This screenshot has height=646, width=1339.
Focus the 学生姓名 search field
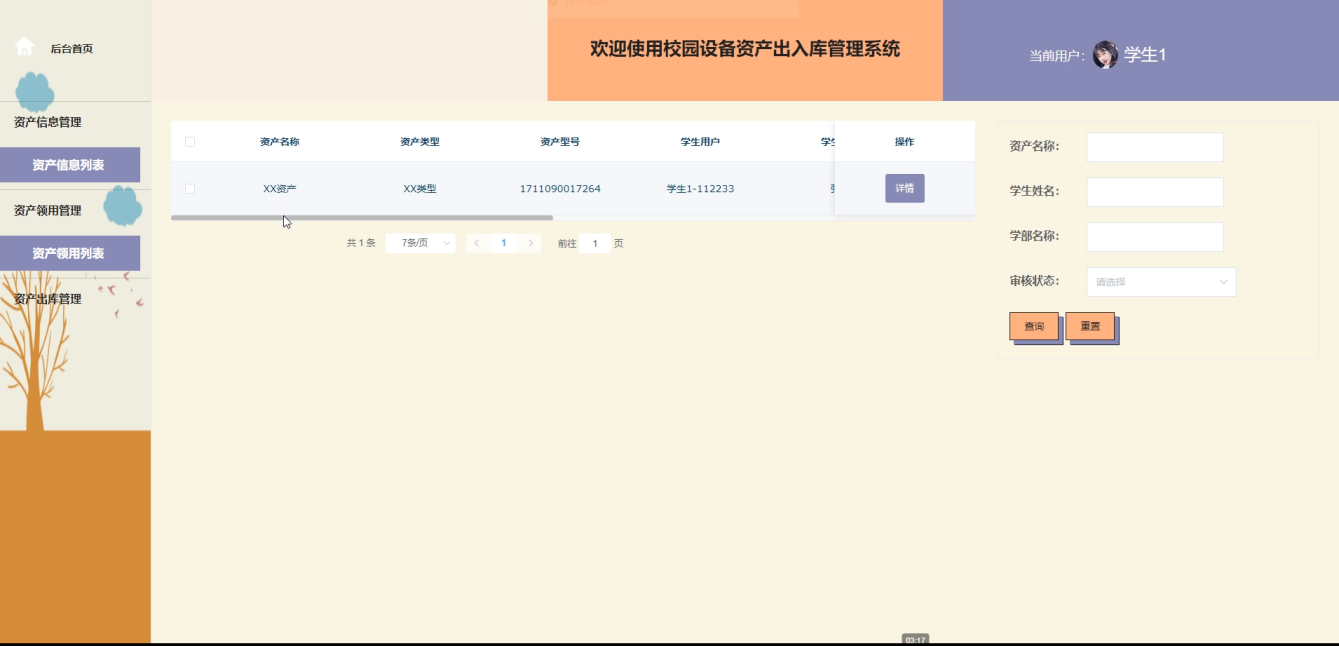point(1155,192)
